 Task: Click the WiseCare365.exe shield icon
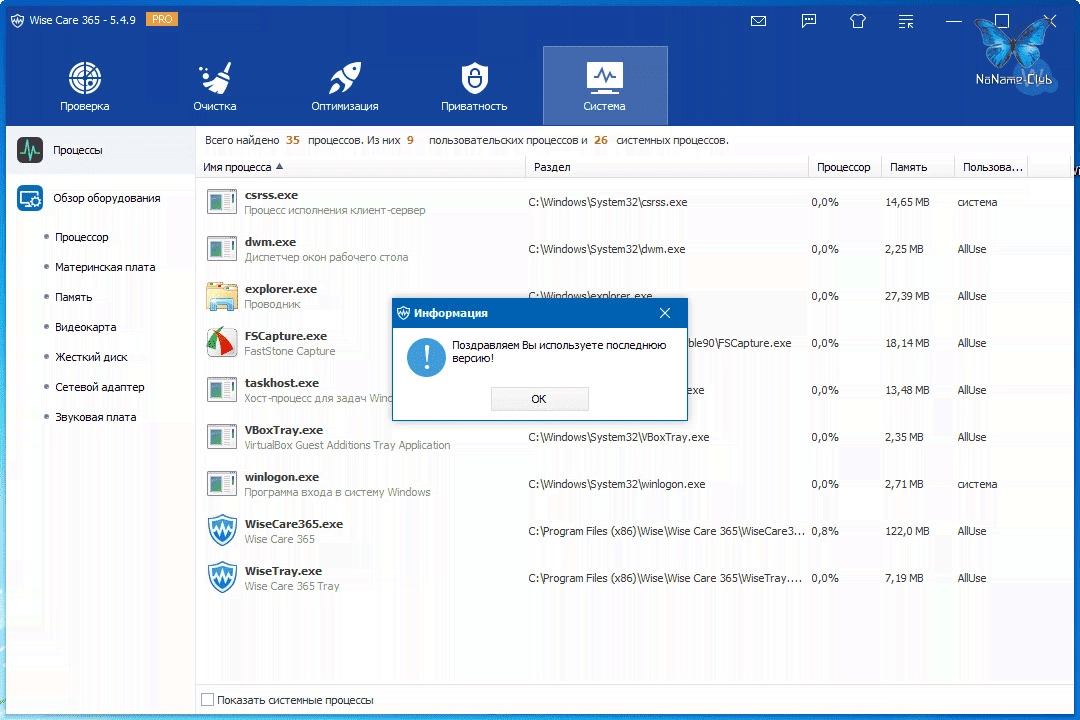point(222,531)
